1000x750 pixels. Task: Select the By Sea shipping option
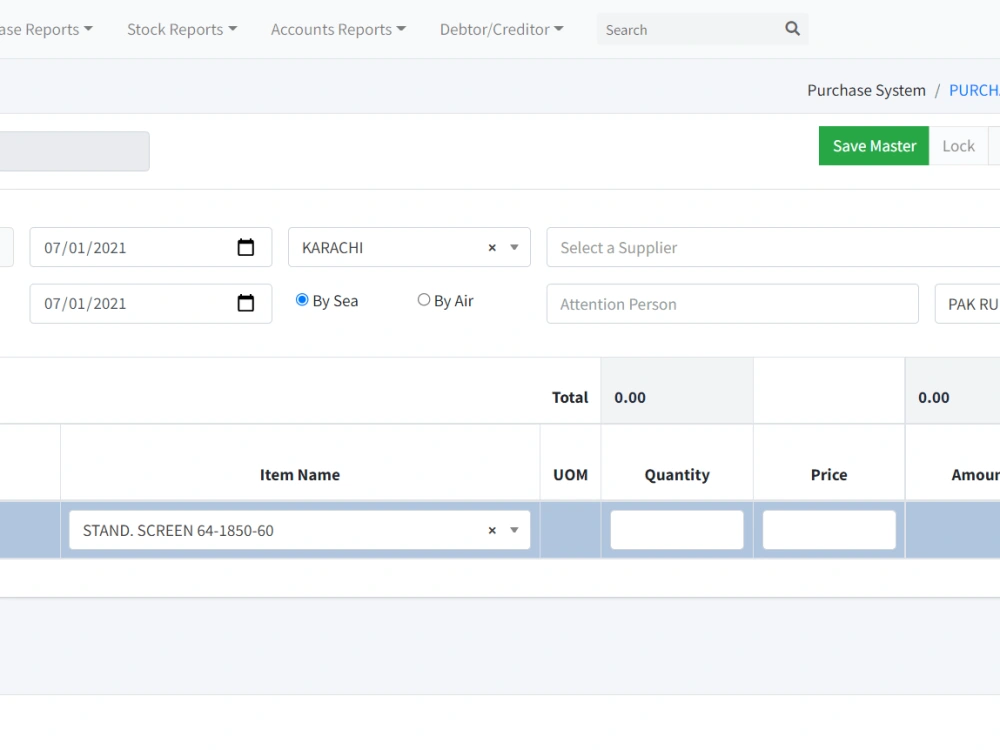pos(301,299)
